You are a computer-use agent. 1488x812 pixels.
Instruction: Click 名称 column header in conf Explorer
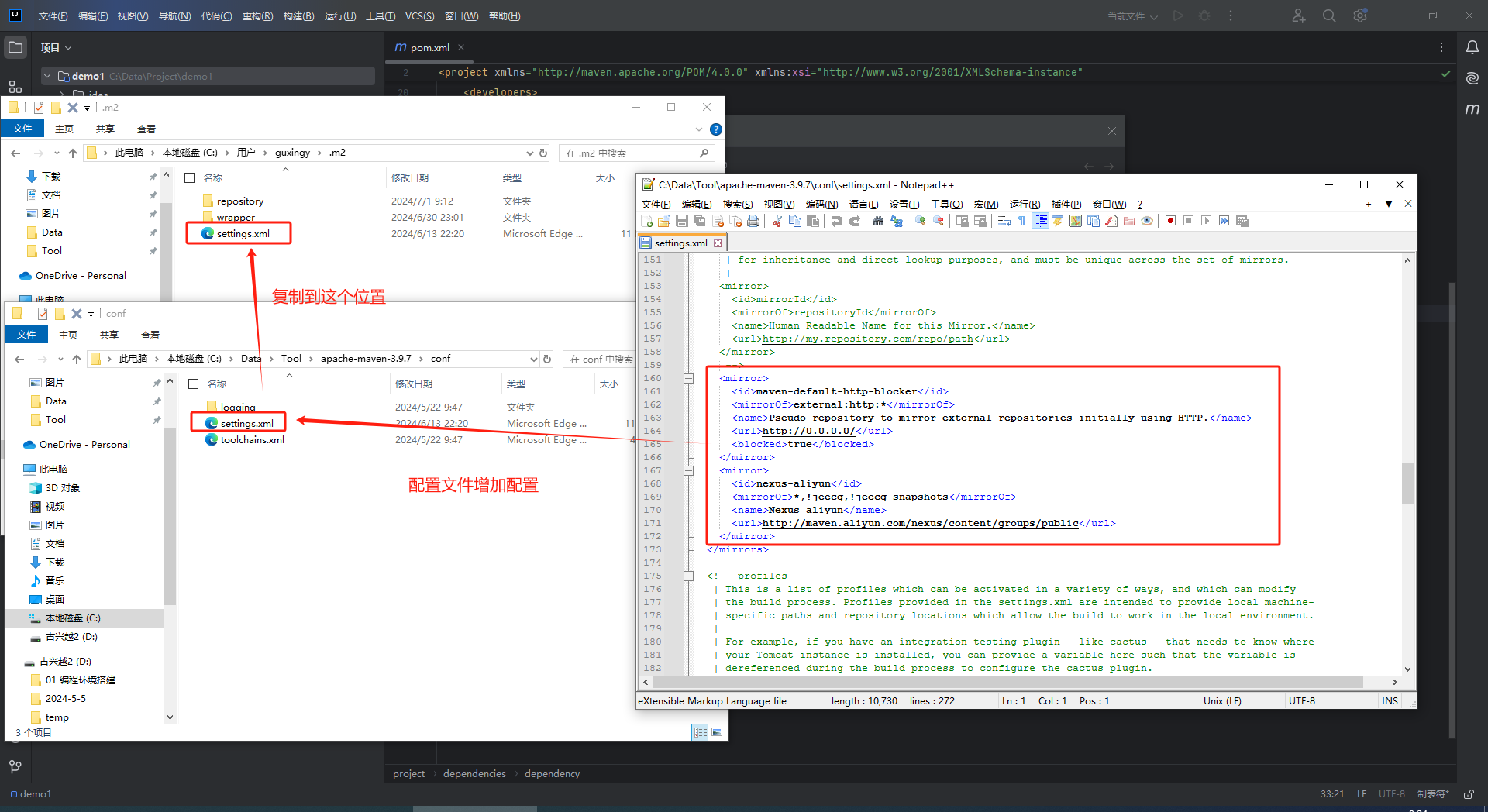(217, 384)
